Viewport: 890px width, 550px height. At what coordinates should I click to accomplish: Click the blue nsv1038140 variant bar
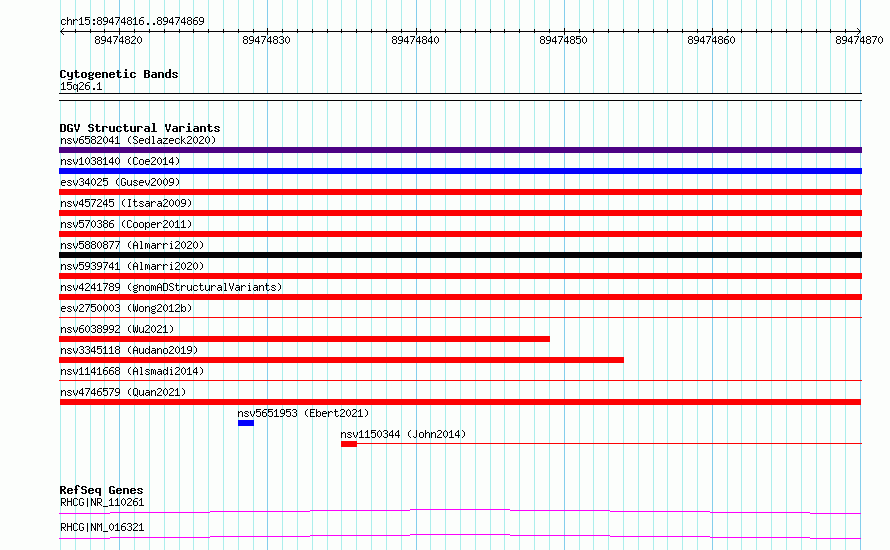(460, 171)
